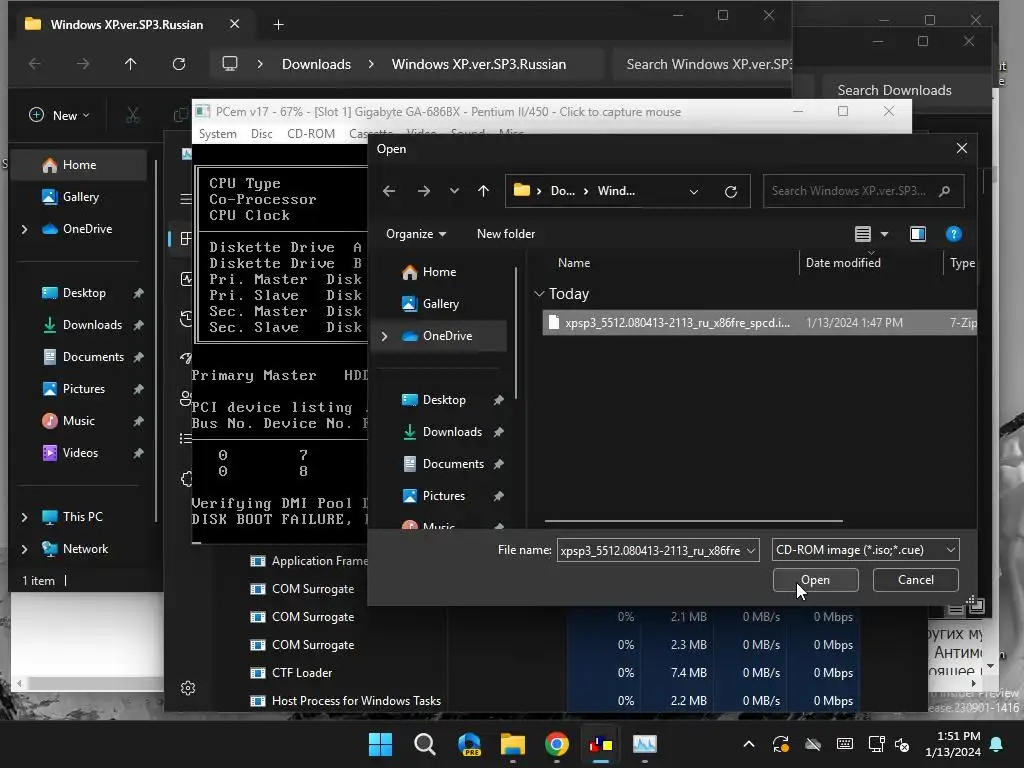Expand Network in Explorer sidebar
The image size is (1024, 768).
coord(25,549)
